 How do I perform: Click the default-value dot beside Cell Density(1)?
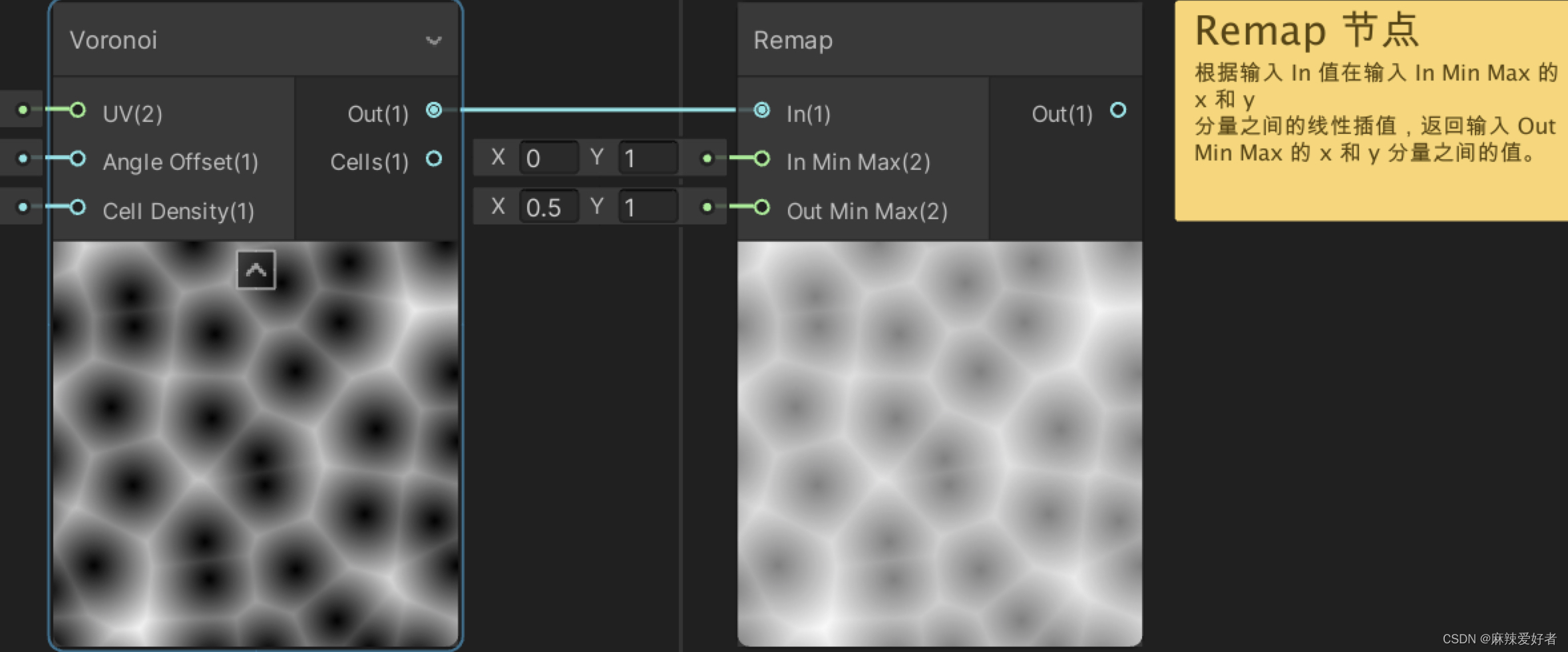coord(23,207)
